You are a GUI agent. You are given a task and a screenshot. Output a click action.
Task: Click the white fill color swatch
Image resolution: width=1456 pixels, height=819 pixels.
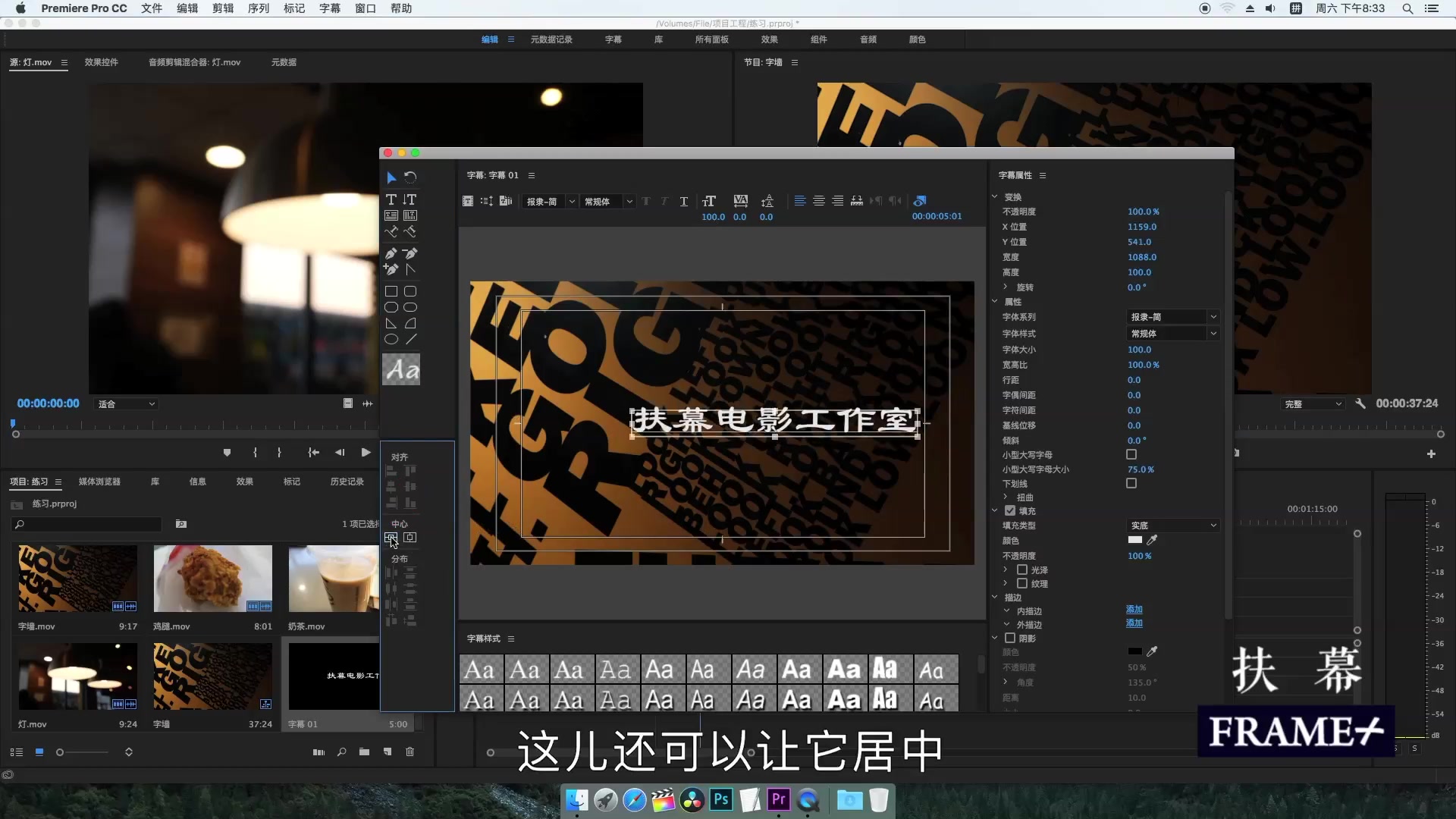[1135, 540]
